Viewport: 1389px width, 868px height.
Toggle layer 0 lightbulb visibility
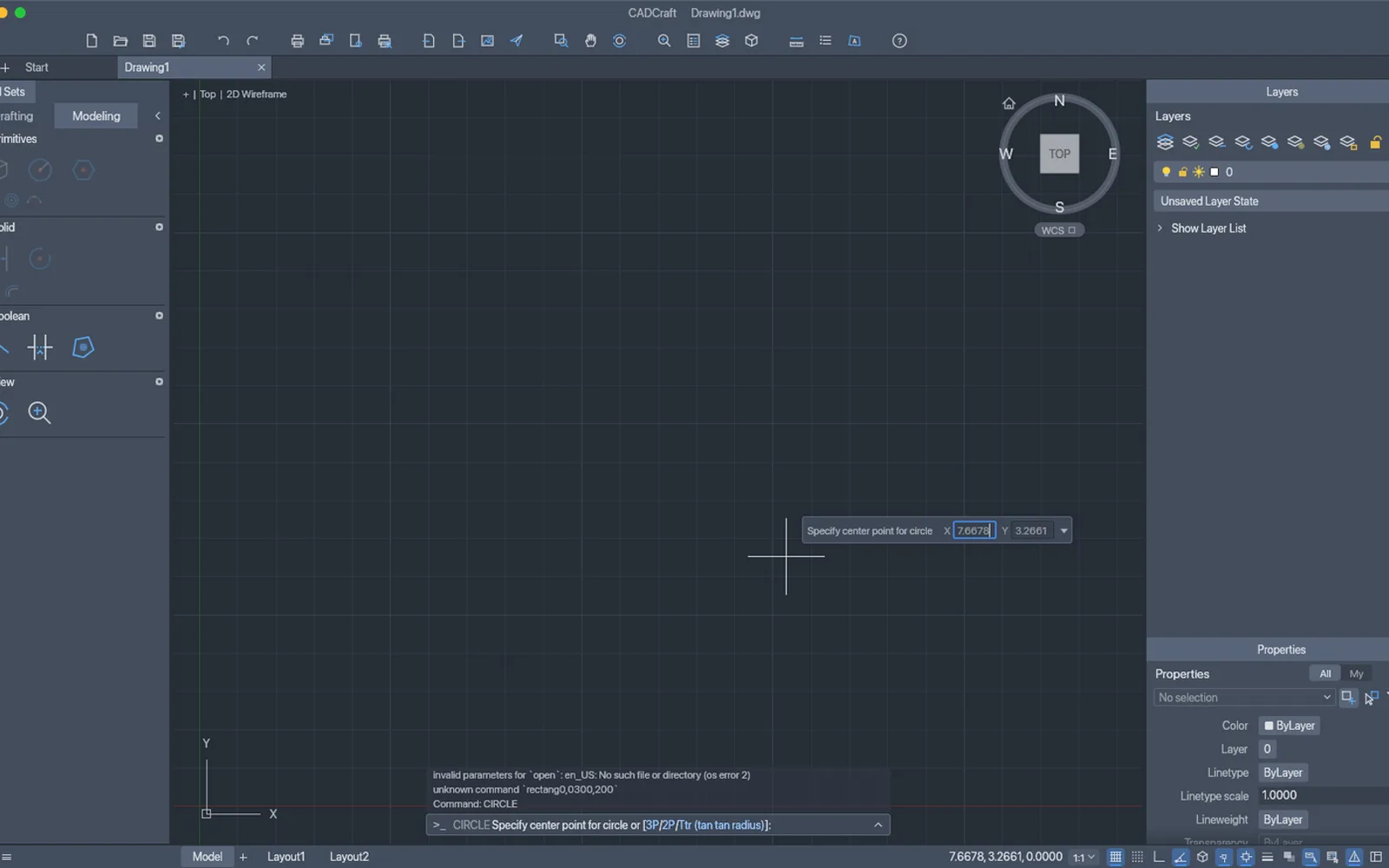point(1166,172)
